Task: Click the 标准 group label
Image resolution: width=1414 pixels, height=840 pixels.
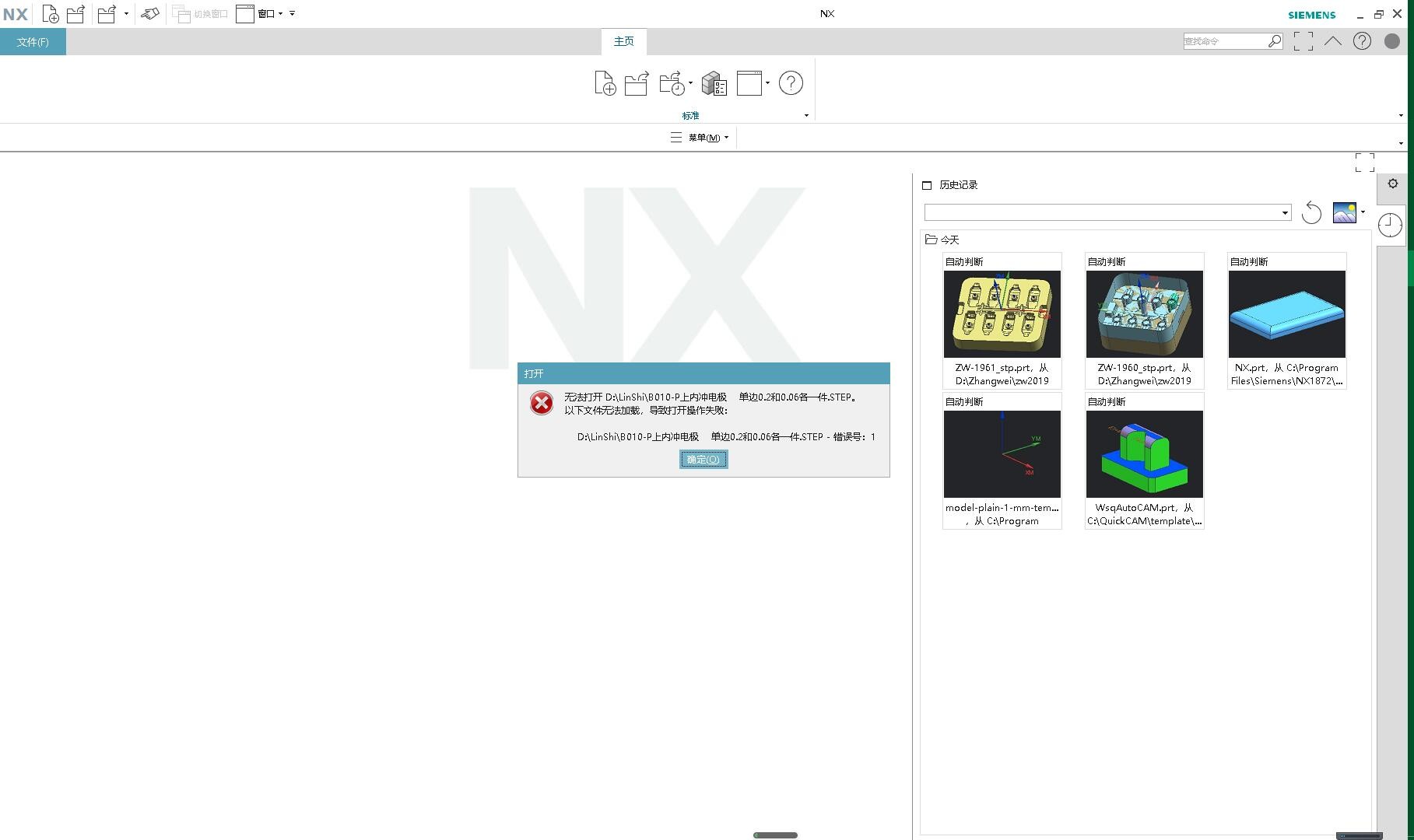Action: (x=690, y=116)
